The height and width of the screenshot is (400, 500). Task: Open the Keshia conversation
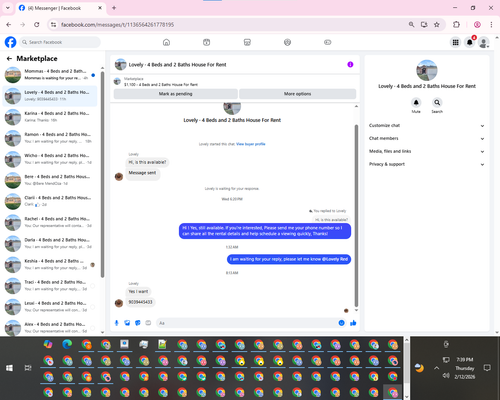50,264
